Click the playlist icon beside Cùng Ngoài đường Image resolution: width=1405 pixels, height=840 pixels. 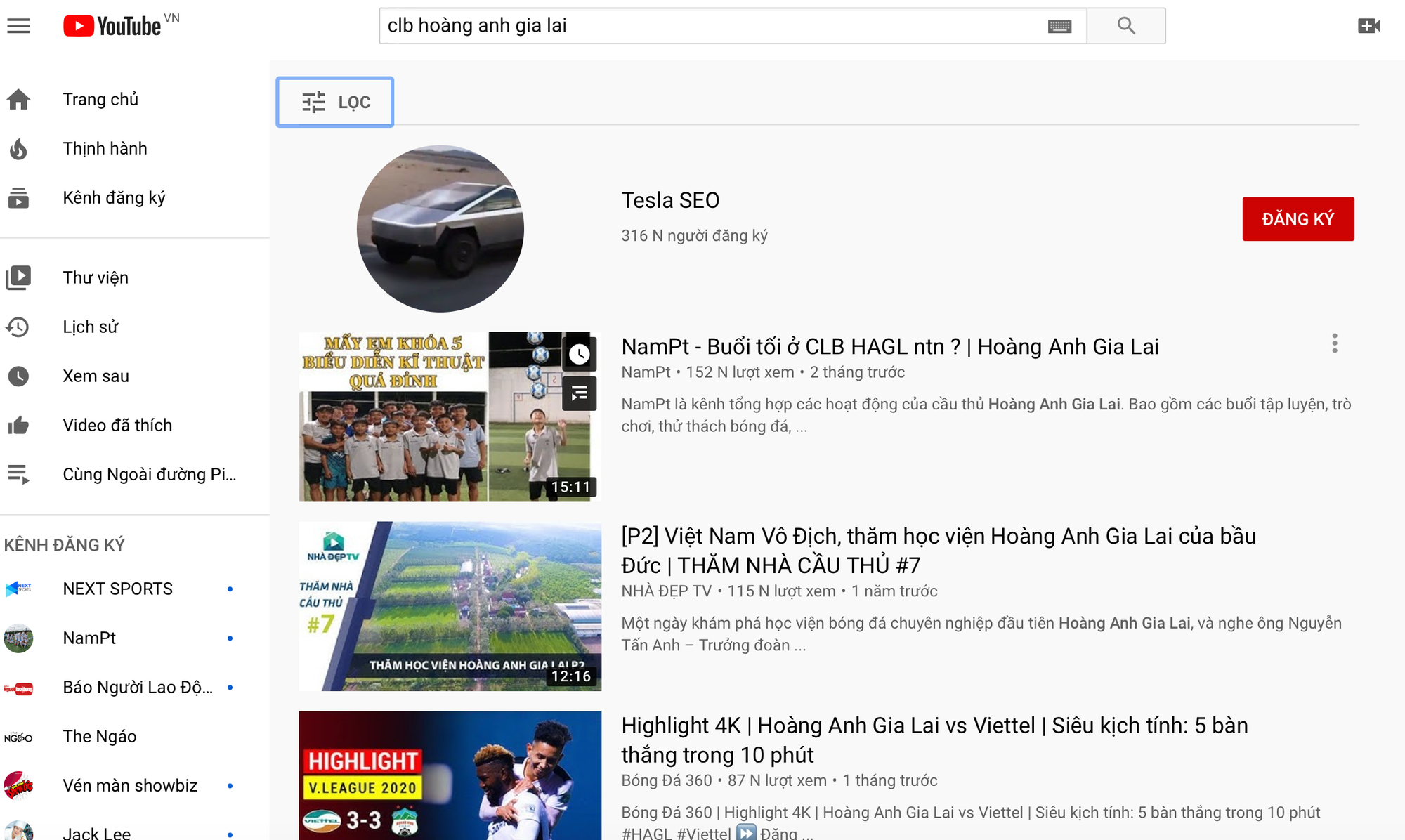pos(18,475)
